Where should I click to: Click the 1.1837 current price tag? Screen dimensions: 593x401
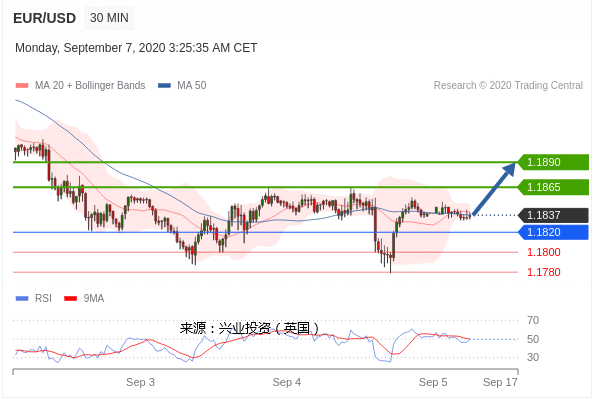click(x=553, y=215)
